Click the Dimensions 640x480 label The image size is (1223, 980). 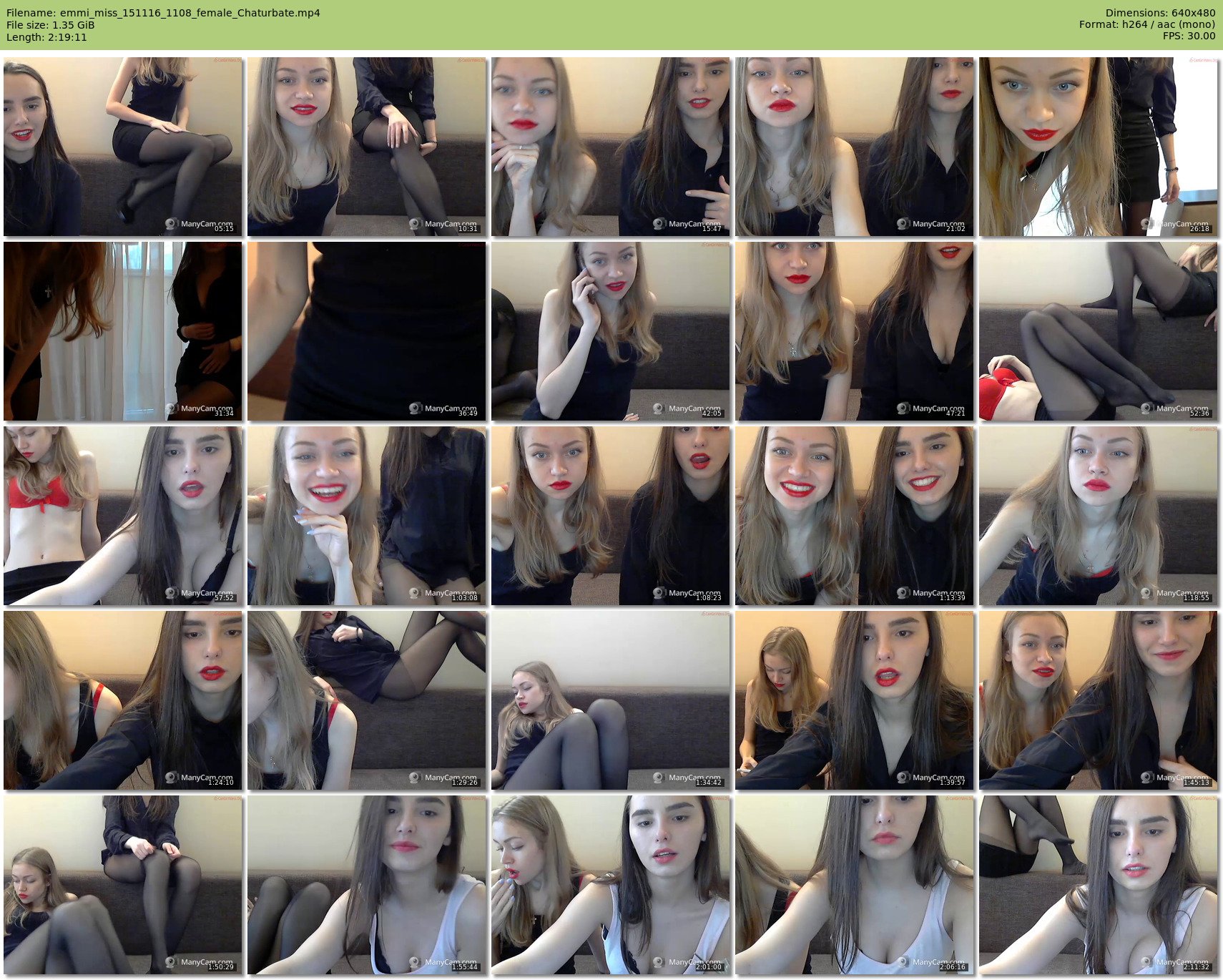[1160, 13]
